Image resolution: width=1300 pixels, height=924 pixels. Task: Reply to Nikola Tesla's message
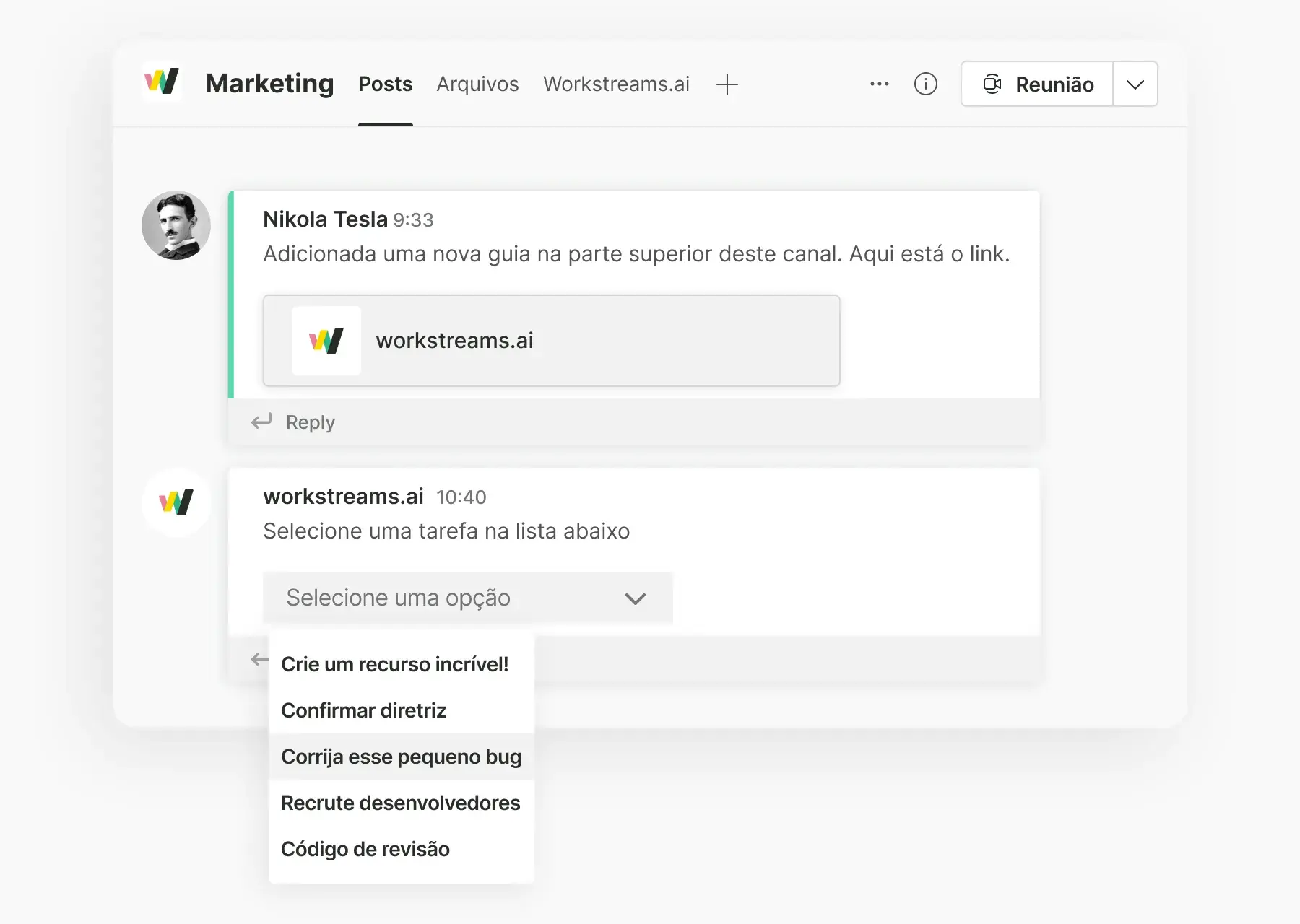[x=310, y=422]
